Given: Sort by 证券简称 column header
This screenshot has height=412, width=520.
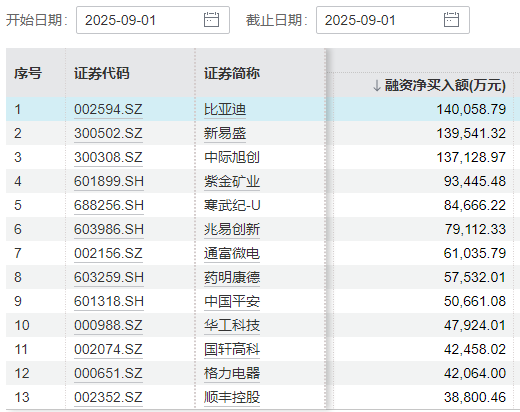Looking at the screenshot, I should coord(232,73).
